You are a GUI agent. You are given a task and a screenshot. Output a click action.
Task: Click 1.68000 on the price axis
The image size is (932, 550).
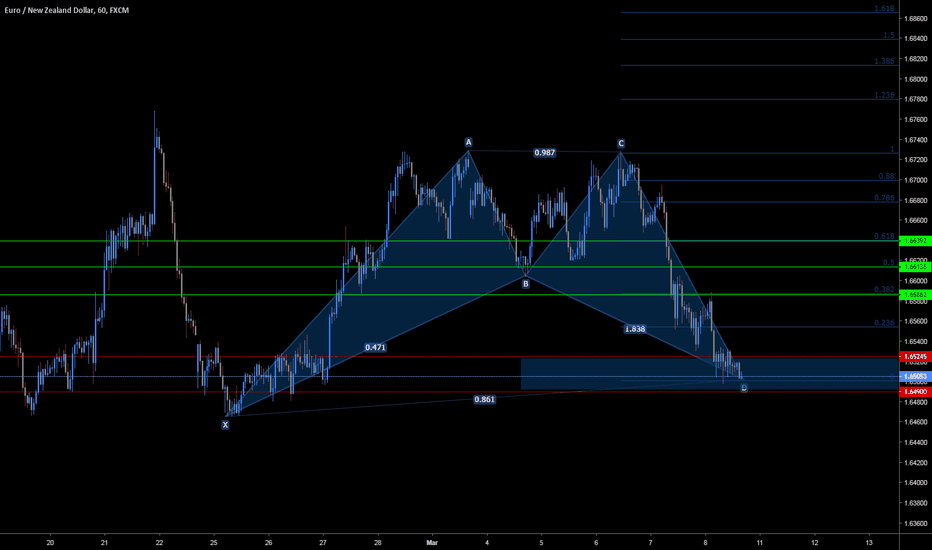coord(915,79)
